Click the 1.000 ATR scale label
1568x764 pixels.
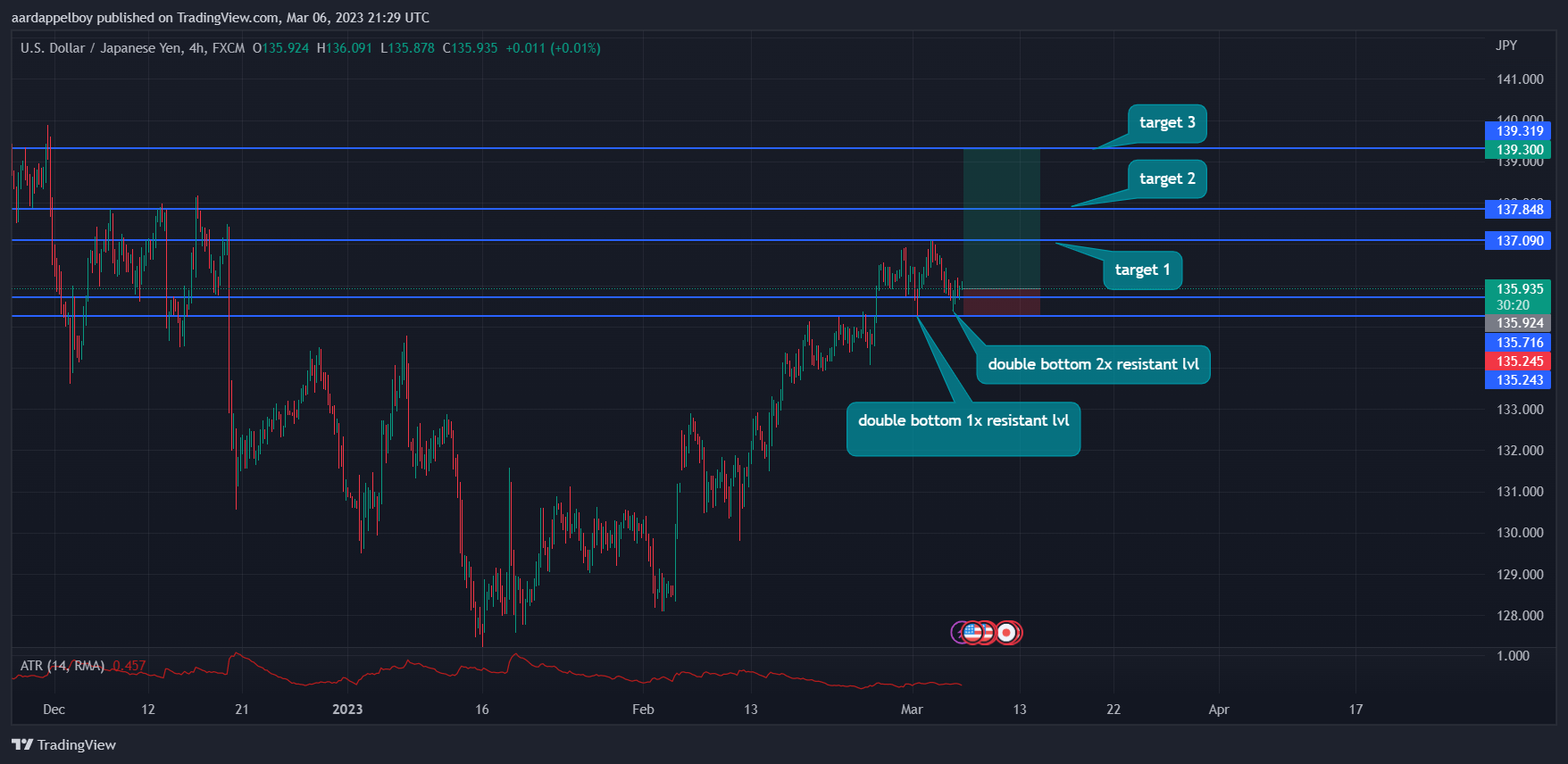[1513, 656]
